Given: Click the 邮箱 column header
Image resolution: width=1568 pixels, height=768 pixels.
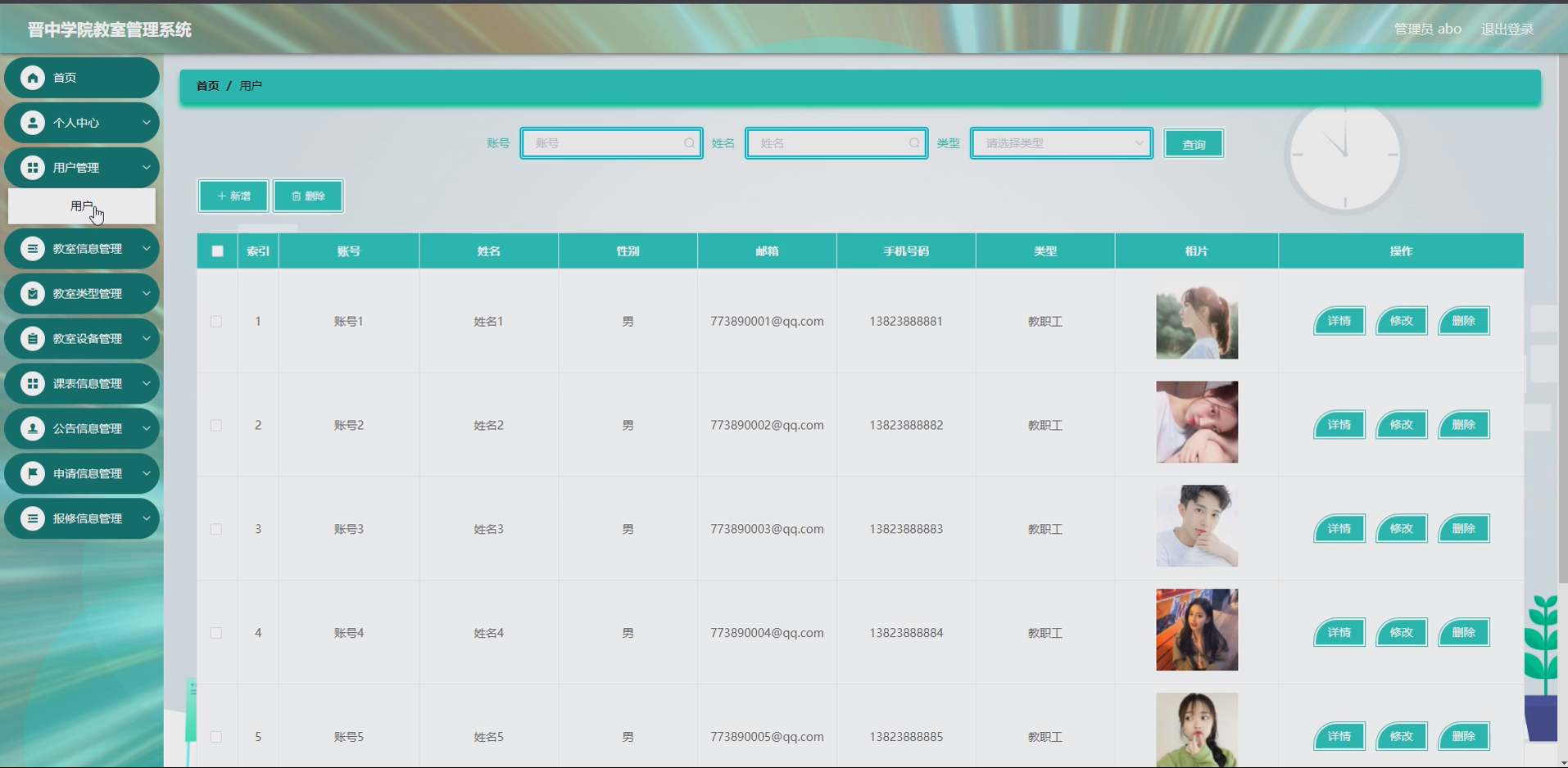Looking at the screenshot, I should (x=767, y=251).
